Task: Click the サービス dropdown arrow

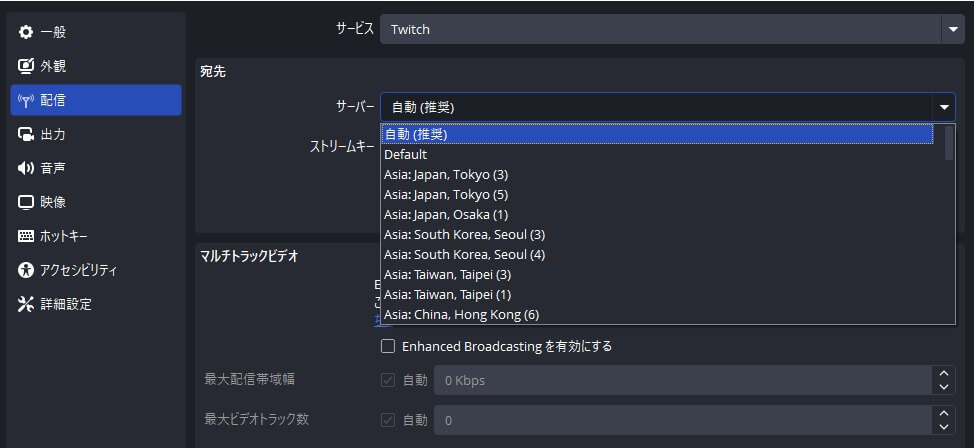Action: click(x=953, y=29)
